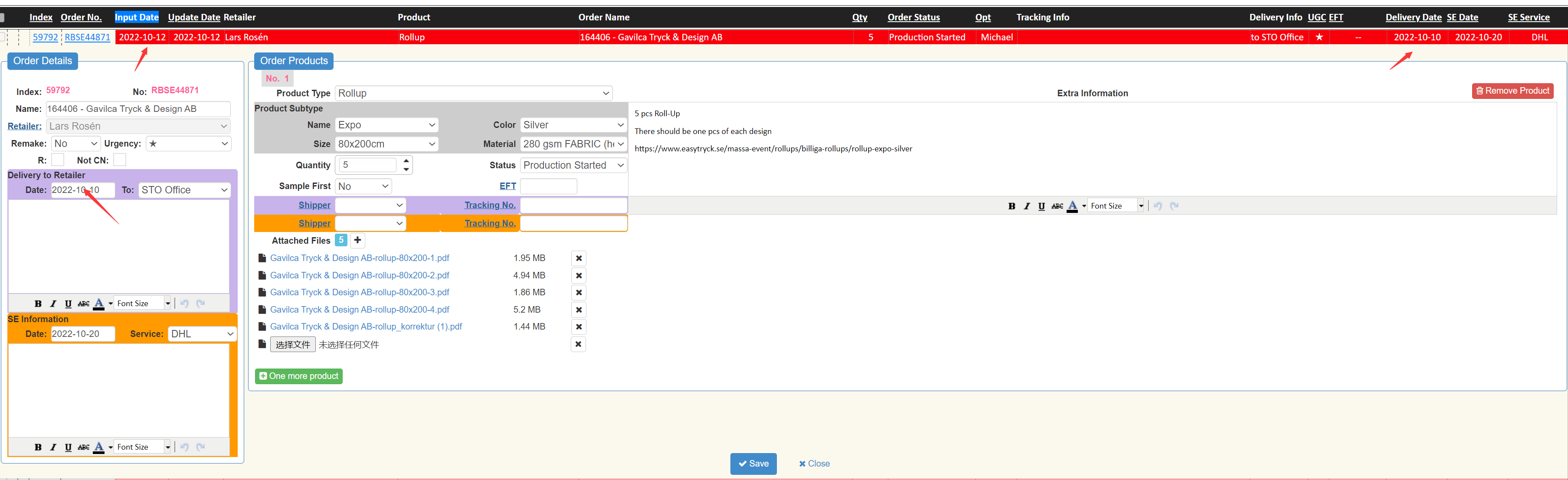
Task: Open the RBSE44871 order number link
Action: [x=88, y=38]
